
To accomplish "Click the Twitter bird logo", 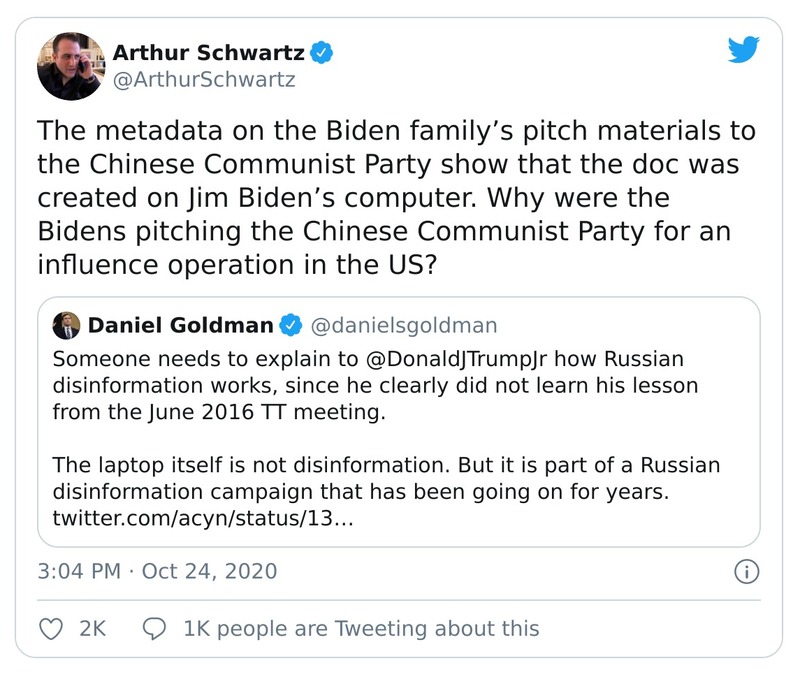I will click(742, 52).
